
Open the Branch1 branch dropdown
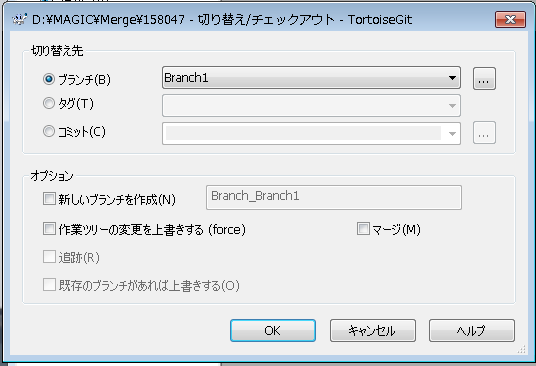[x=311, y=78]
